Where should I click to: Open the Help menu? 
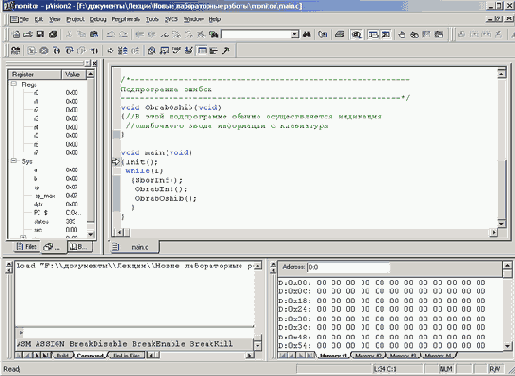click(x=215, y=19)
